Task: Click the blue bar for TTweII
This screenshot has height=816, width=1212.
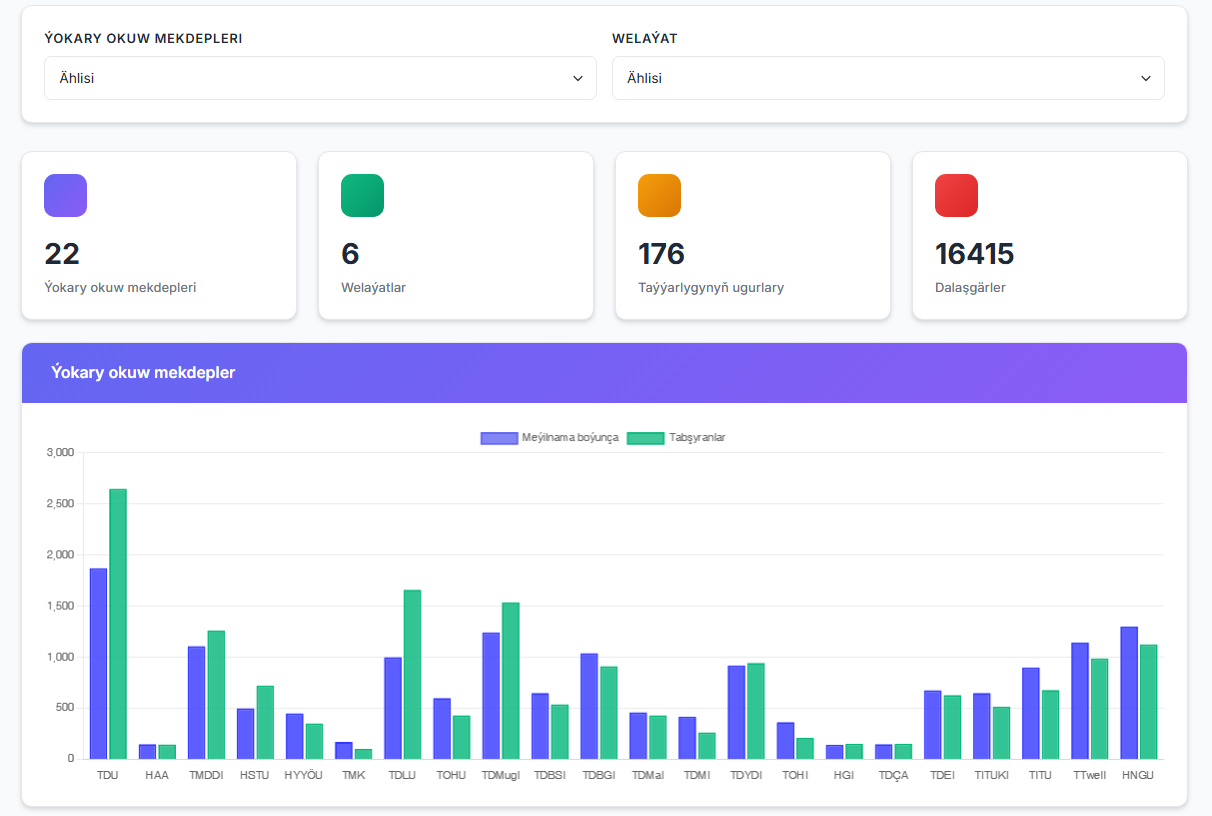Action: [1080, 700]
